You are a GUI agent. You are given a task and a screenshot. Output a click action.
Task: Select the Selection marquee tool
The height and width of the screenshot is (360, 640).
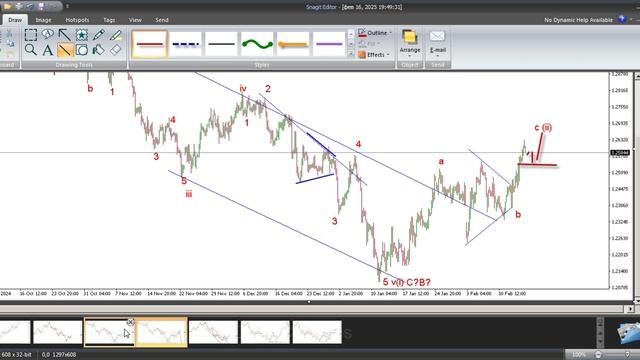point(31,35)
